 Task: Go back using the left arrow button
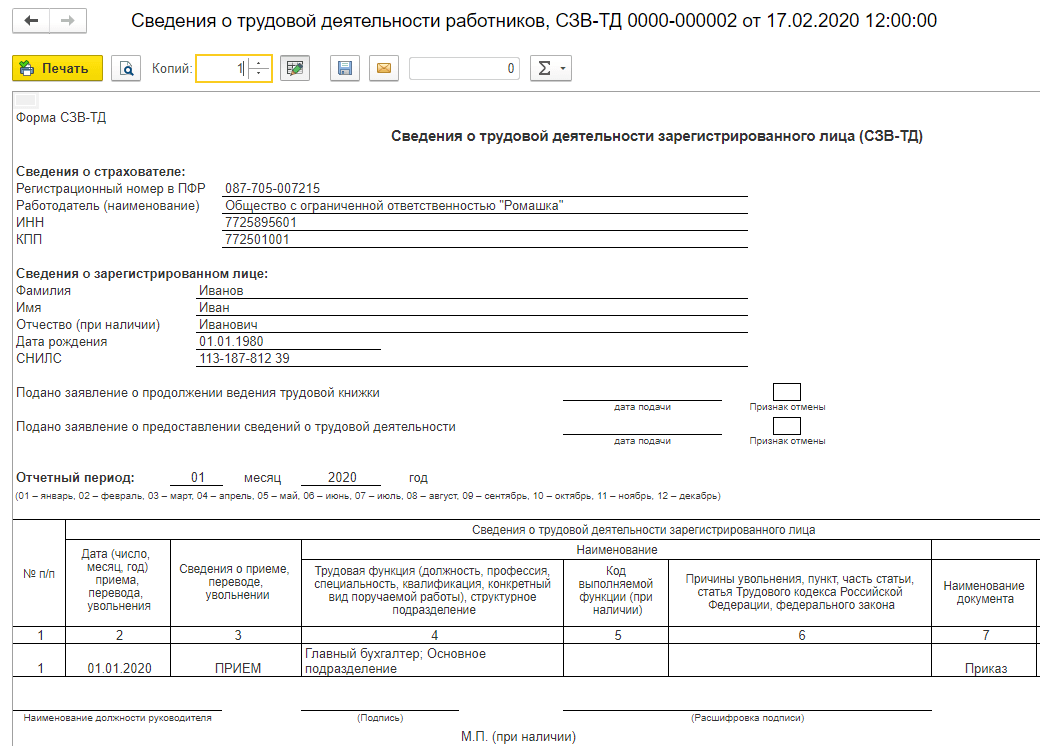click(x=31, y=21)
